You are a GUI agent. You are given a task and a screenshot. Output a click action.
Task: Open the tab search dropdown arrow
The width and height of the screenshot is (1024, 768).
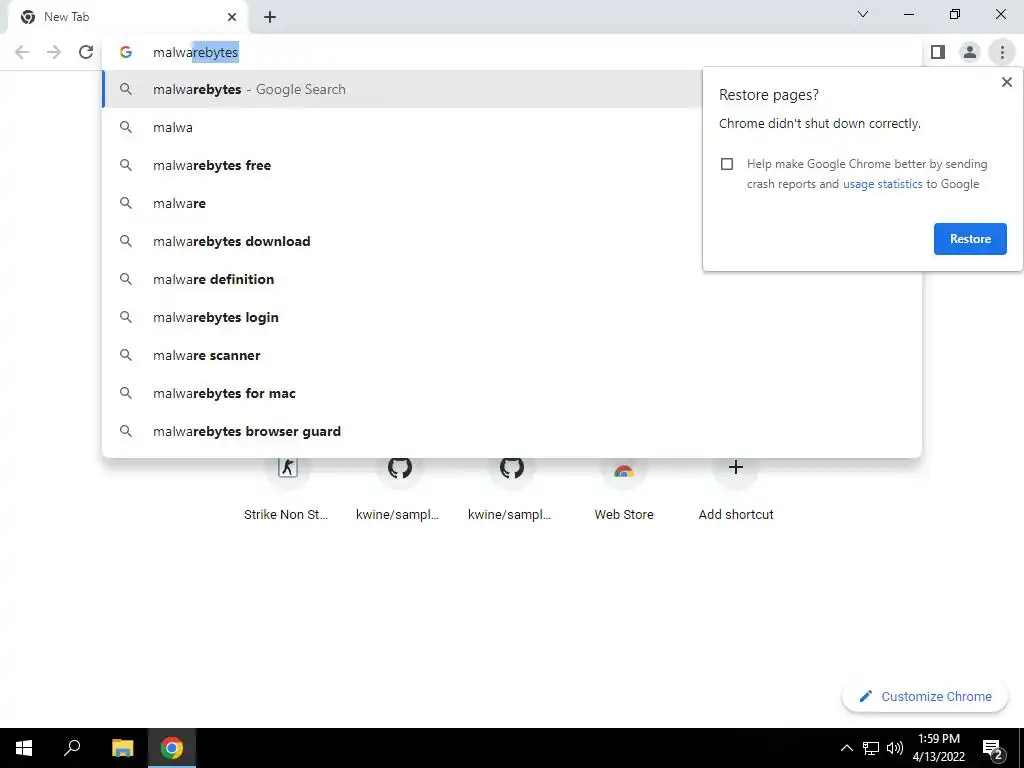click(x=863, y=14)
